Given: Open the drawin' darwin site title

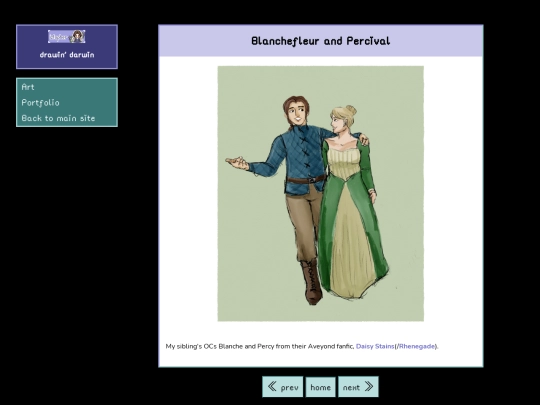Looking at the screenshot, I should [67, 55].
